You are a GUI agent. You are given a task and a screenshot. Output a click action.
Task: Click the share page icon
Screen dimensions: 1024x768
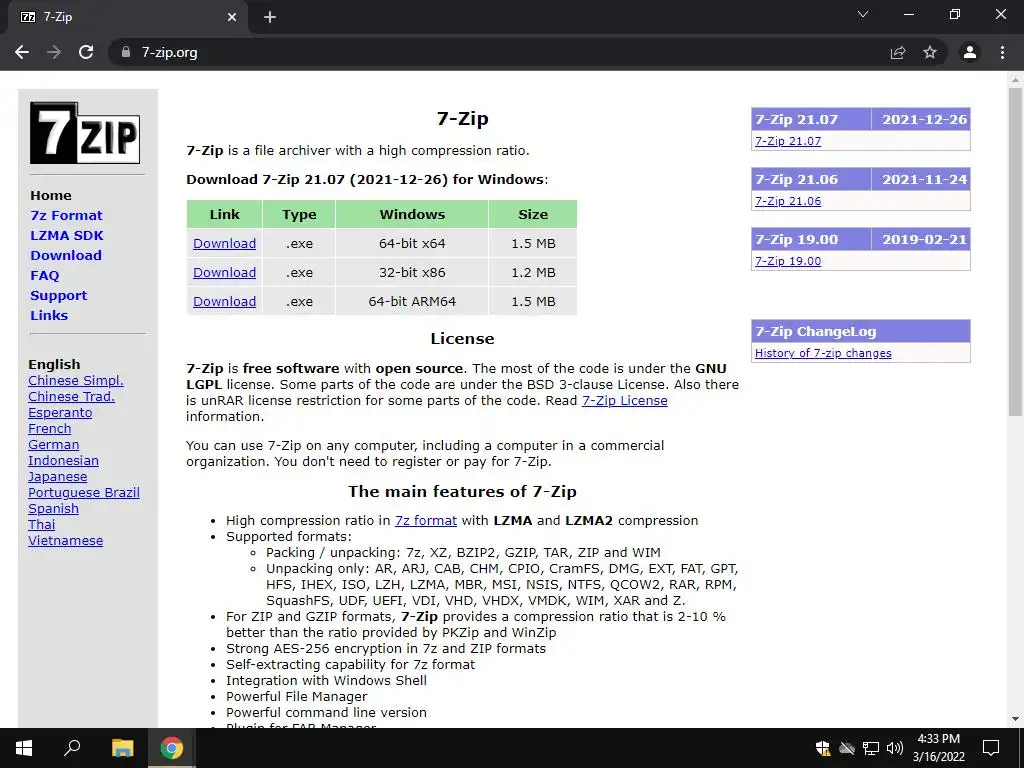(898, 52)
